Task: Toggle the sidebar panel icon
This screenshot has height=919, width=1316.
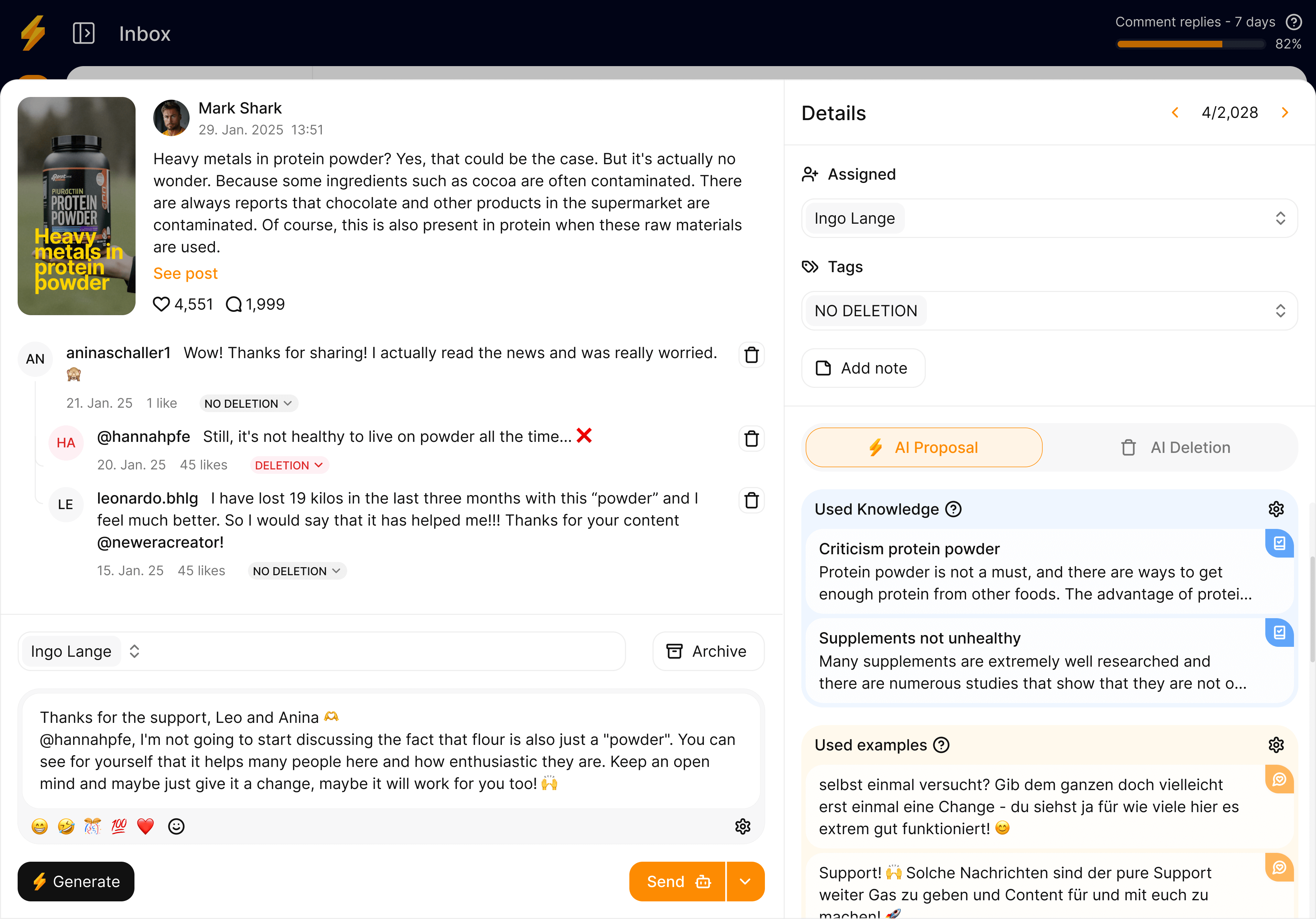Action: click(84, 33)
